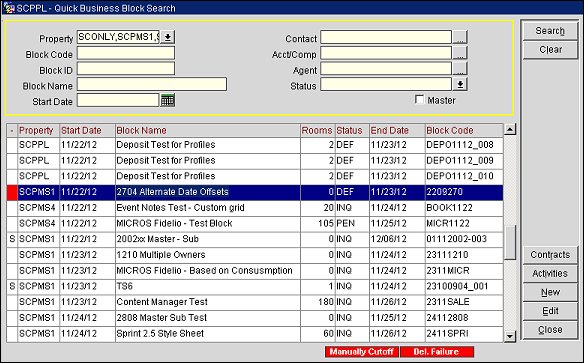The width and height of the screenshot is (584, 363).
Task: Click into the Block Code input field
Action: tap(126, 53)
